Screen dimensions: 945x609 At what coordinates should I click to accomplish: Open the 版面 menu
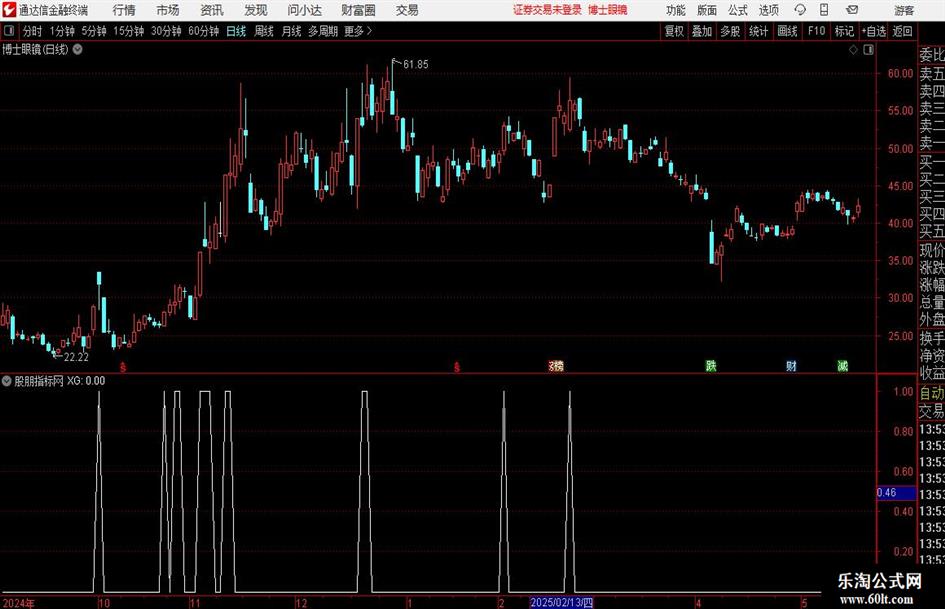coord(707,10)
